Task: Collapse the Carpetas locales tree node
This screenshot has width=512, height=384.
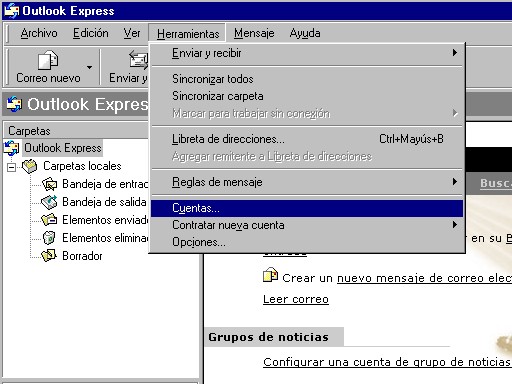Action: coord(12,167)
